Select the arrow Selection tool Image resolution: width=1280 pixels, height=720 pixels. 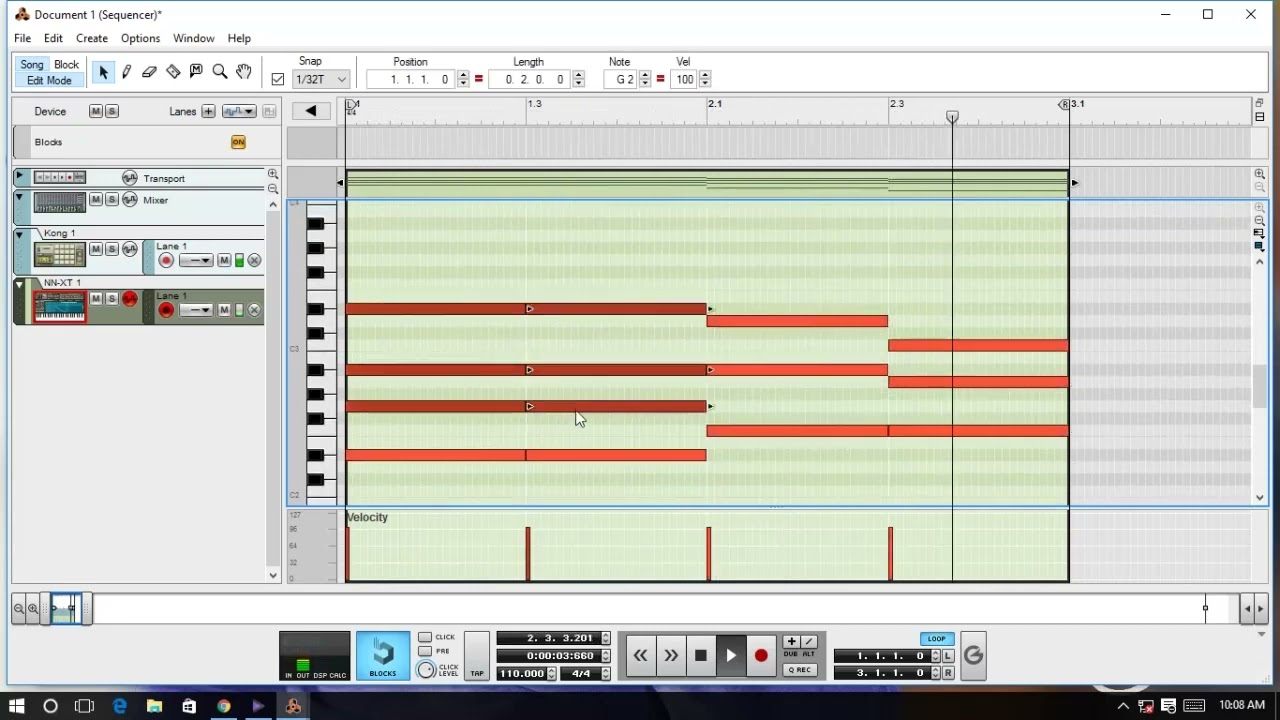tap(103, 72)
